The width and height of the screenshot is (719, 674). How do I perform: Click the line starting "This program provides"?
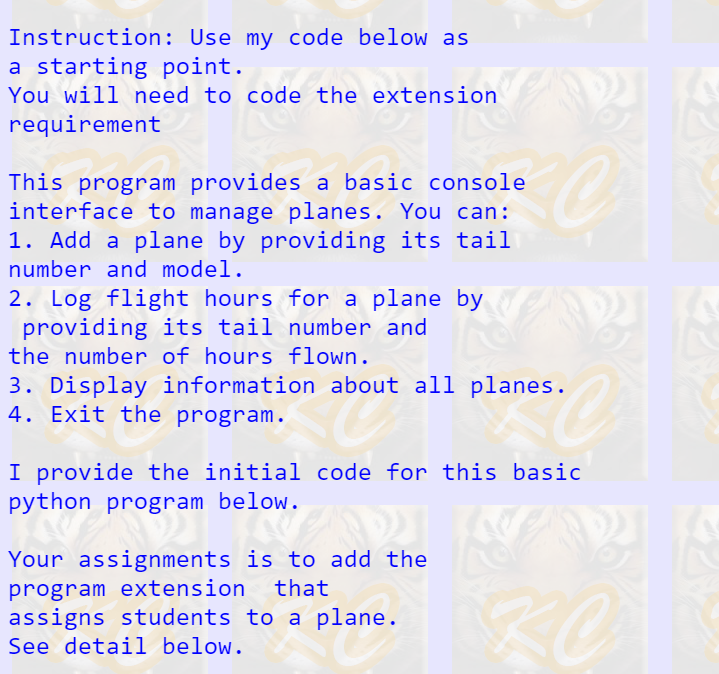click(266, 183)
